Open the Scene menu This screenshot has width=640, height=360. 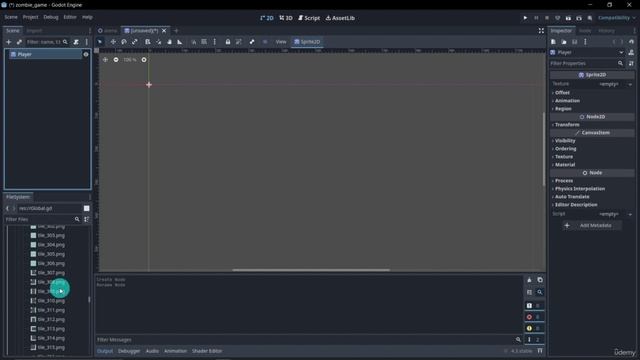11,17
